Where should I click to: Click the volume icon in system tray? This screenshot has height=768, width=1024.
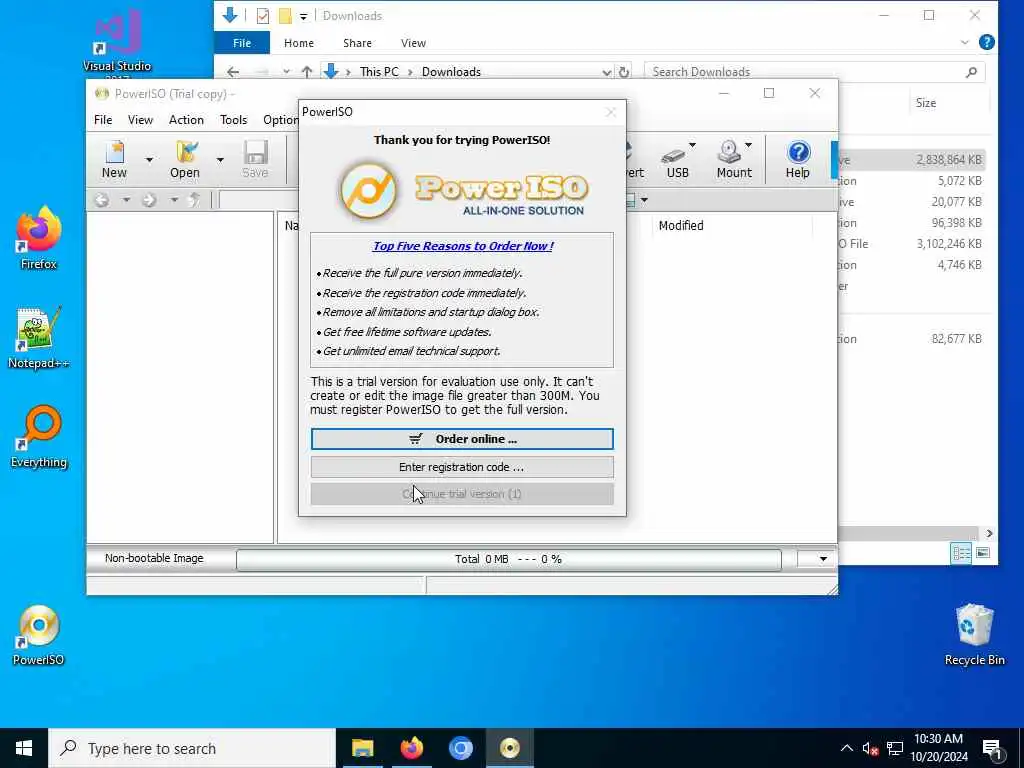tap(869, 748)
